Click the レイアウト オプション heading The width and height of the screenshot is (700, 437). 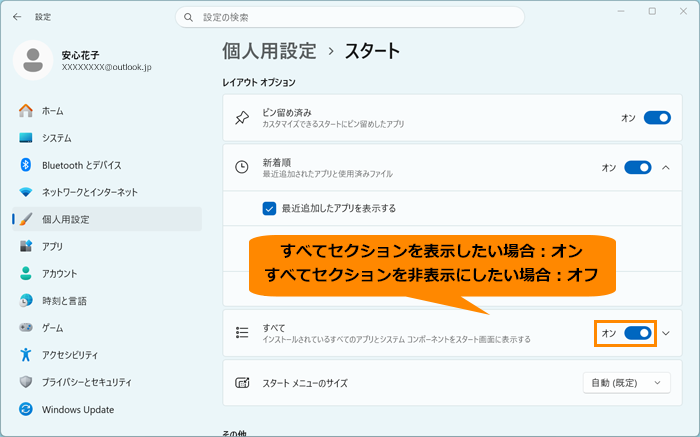(259, 83)
